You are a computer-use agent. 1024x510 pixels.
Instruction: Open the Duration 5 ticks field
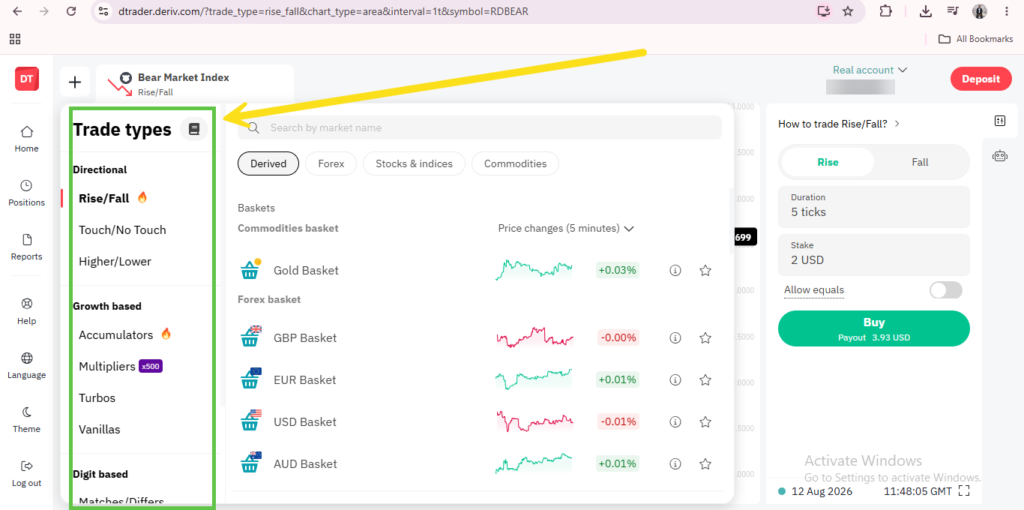pyautogui.click(x=874, y=205)
